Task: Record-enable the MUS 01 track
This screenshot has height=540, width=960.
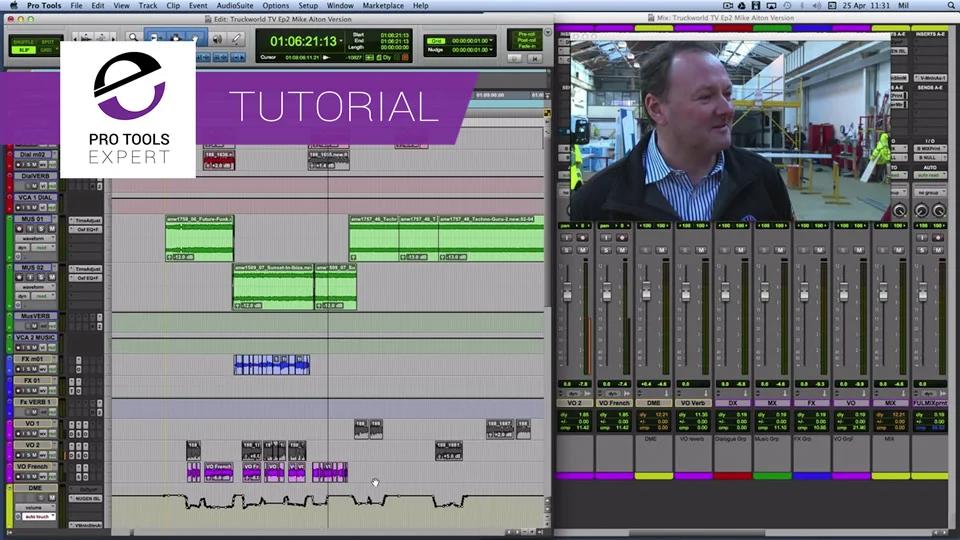Action: (x=19, y=228)
